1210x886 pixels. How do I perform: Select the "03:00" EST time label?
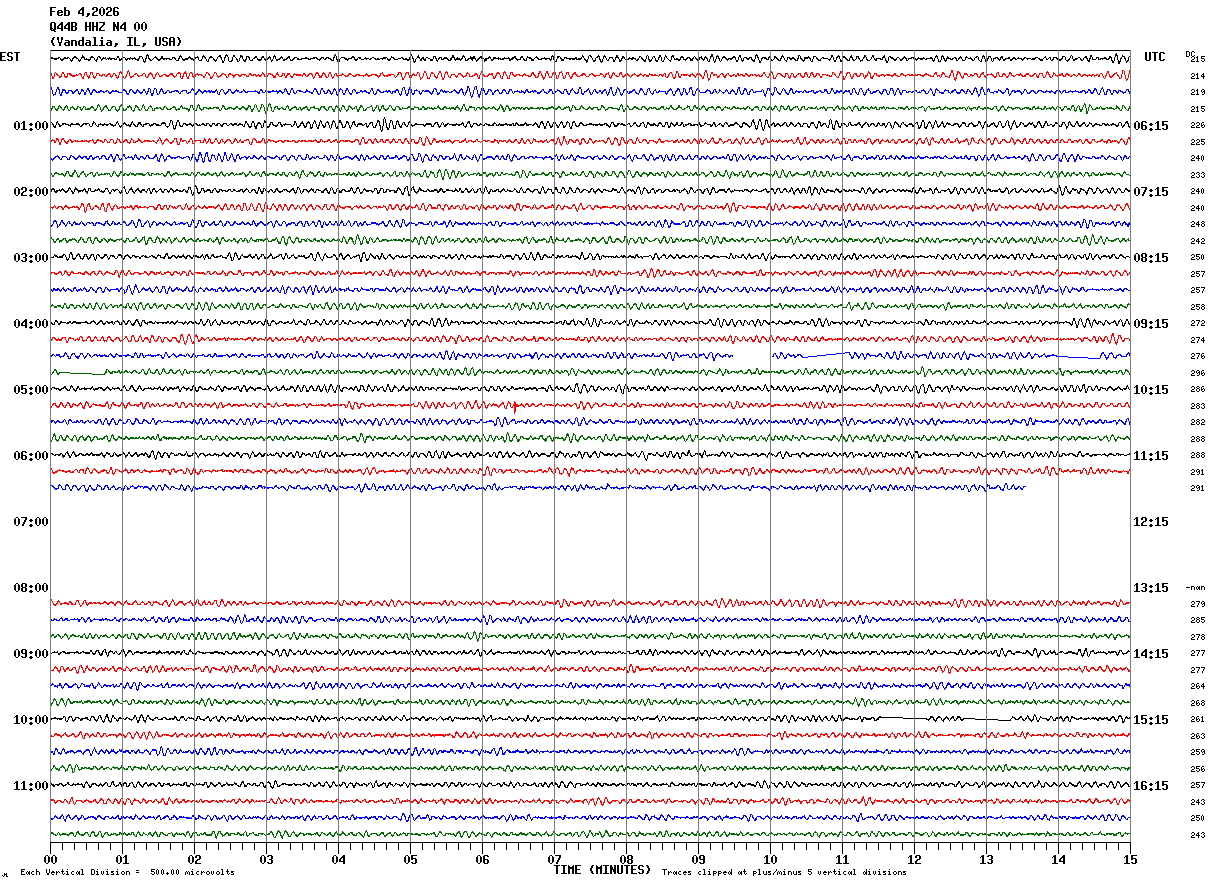[31, 258]
